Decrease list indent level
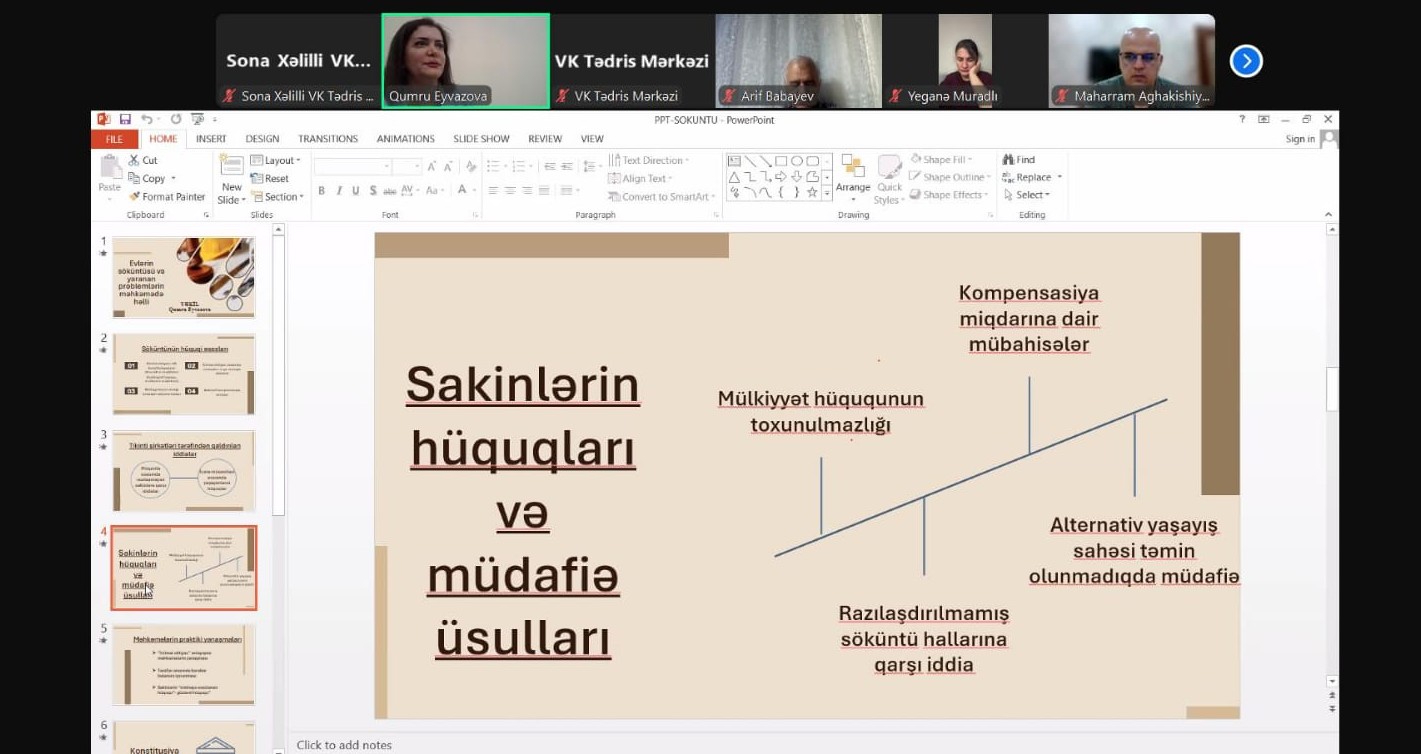Image resolution: width=1421 pixels, height=754 pixels. [550, 166]
